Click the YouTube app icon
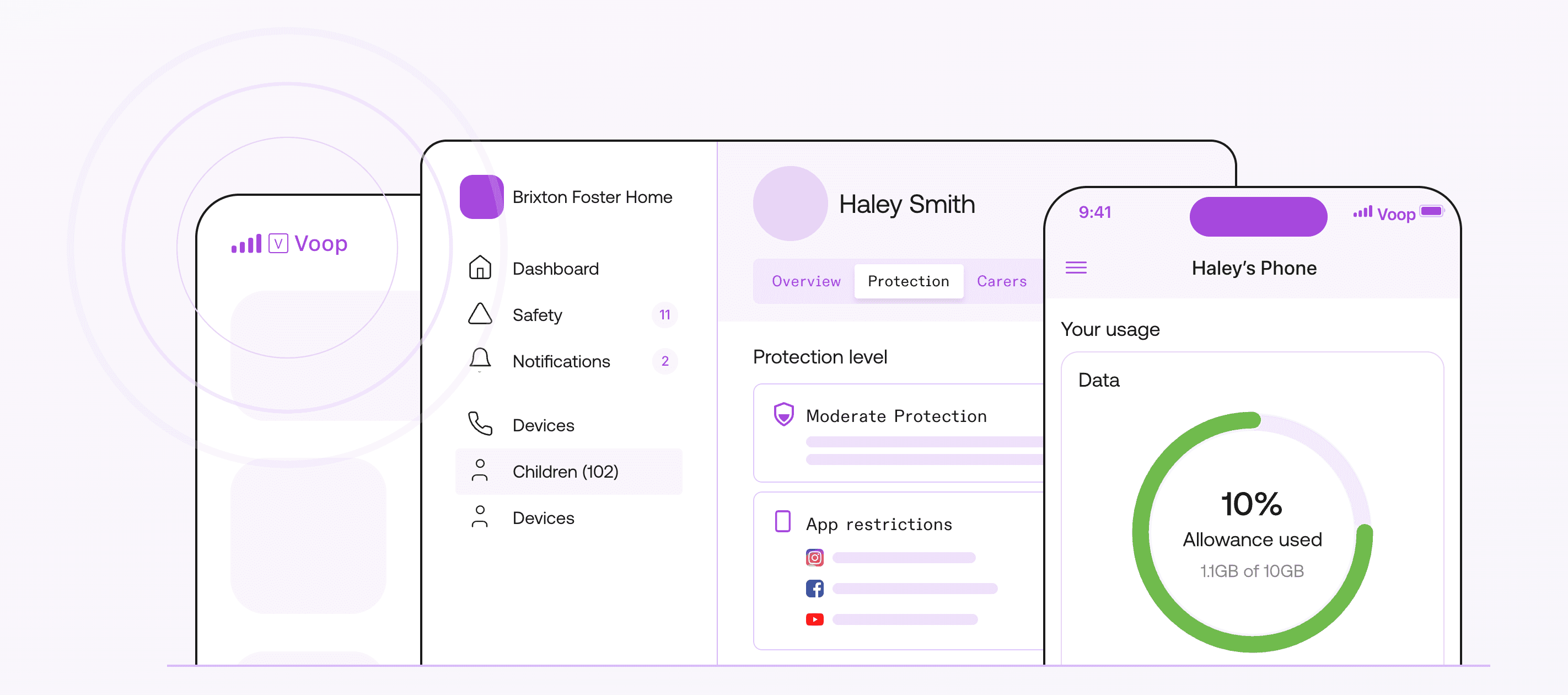This screenshot has height=695, width=1568. click(x=814, y=619)
